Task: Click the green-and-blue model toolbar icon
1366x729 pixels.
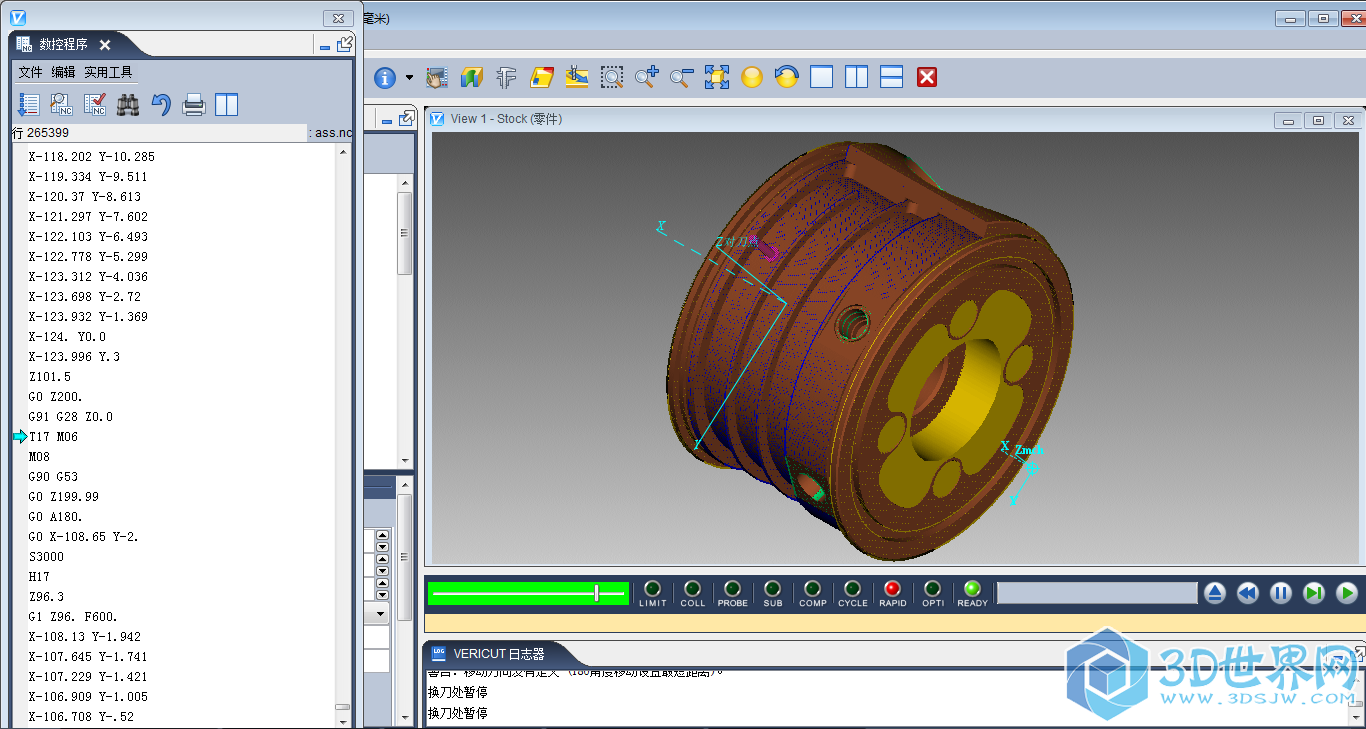Action: (472, 77)
